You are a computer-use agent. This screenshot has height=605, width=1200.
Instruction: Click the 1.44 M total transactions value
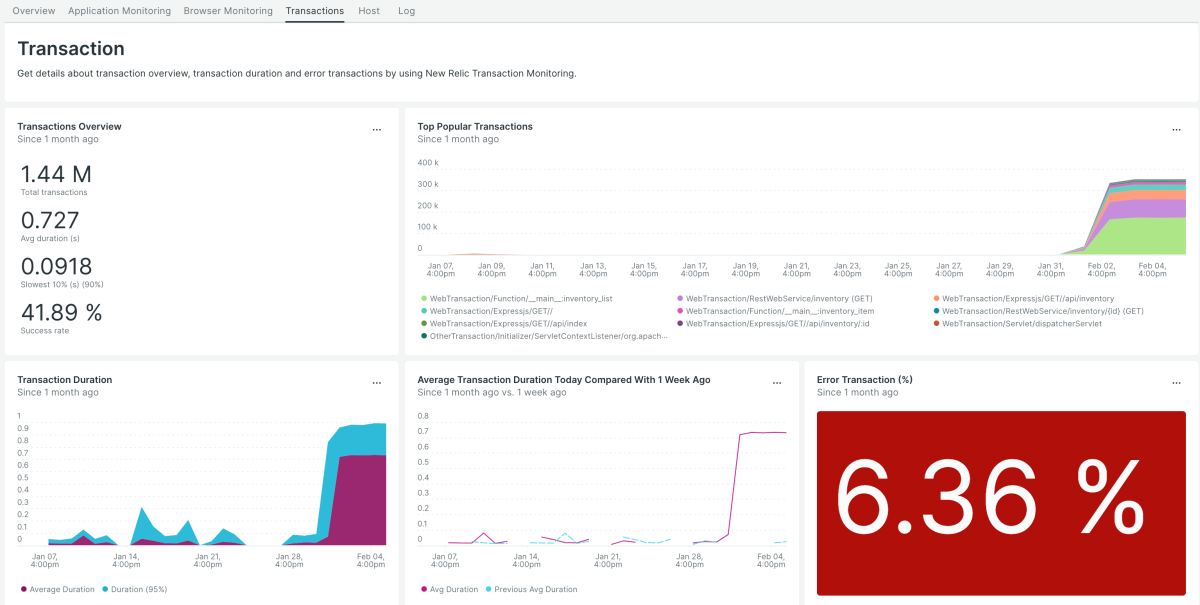coord(56,174)
